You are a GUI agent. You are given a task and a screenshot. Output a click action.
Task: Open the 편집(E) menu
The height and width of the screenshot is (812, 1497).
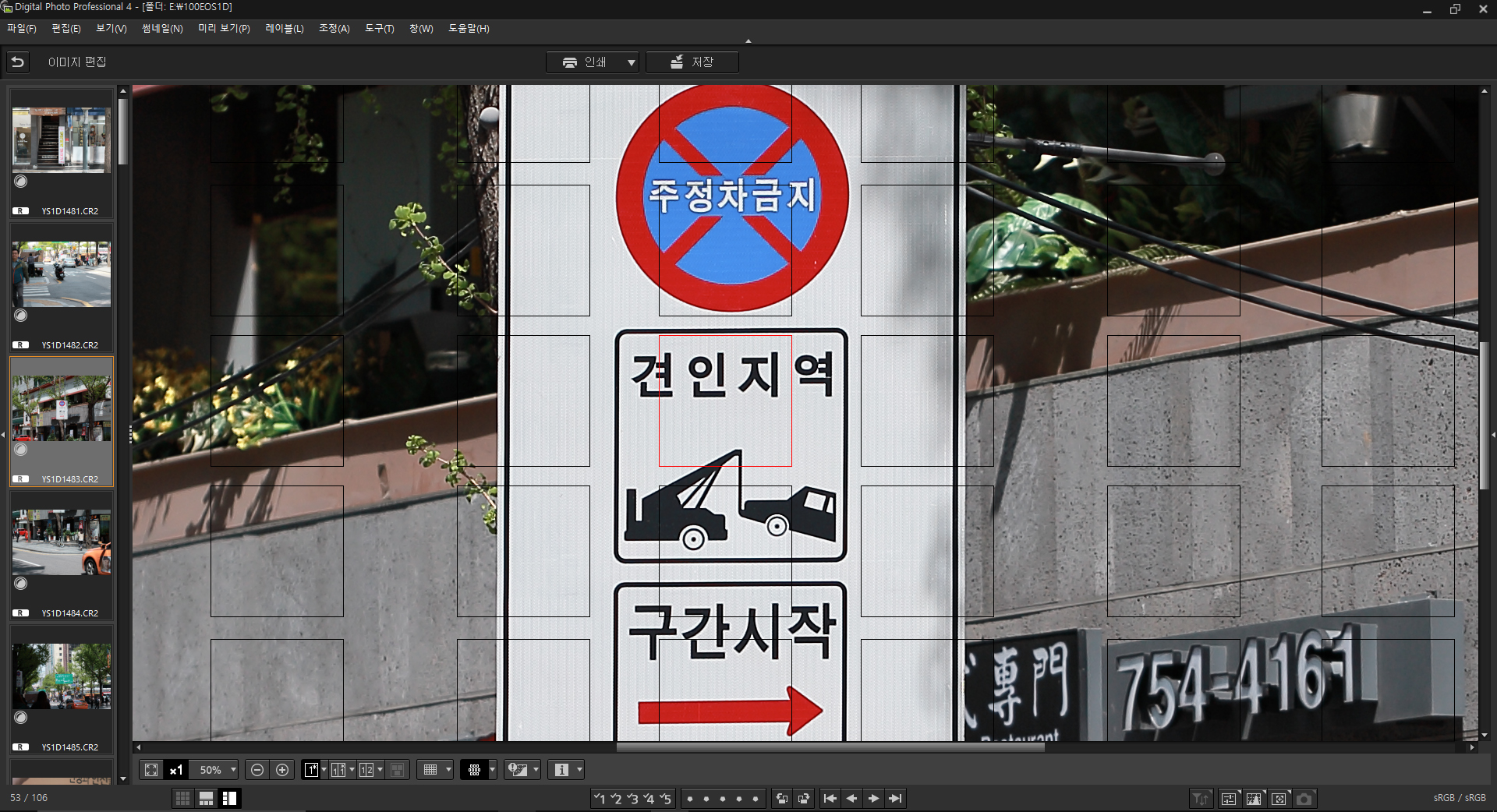(66, 29)
